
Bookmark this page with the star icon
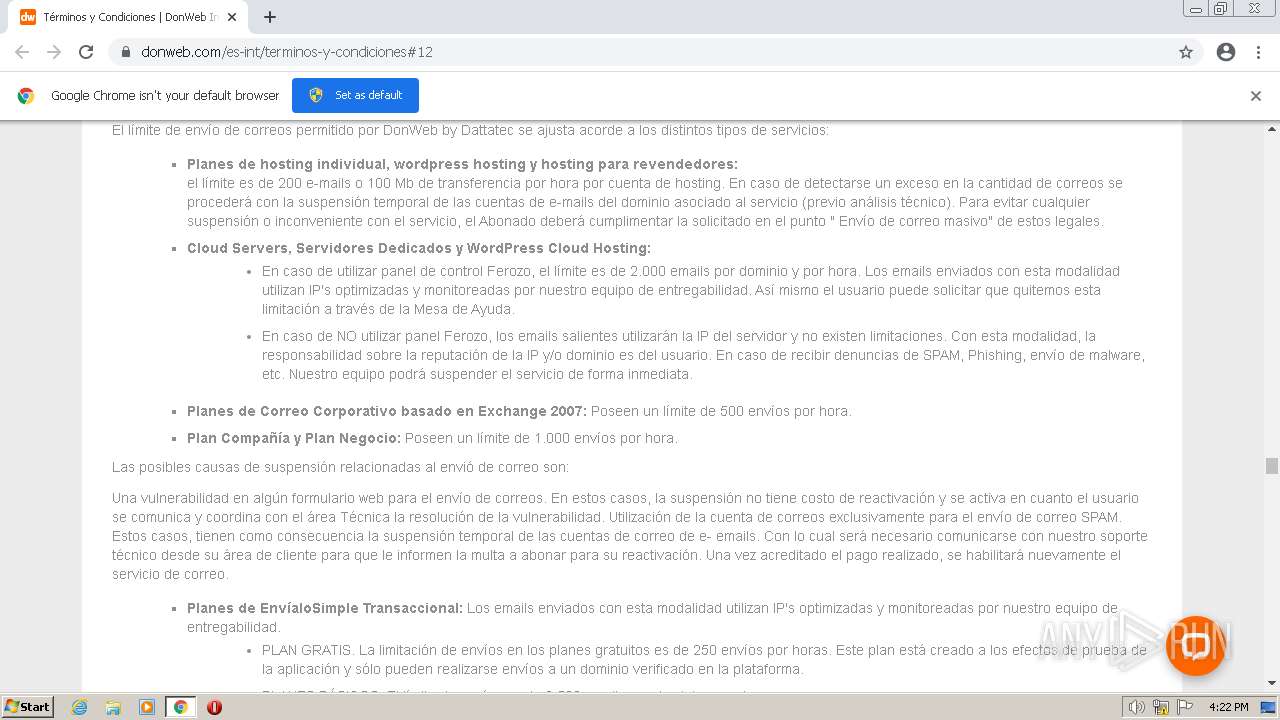(1186, 52)
